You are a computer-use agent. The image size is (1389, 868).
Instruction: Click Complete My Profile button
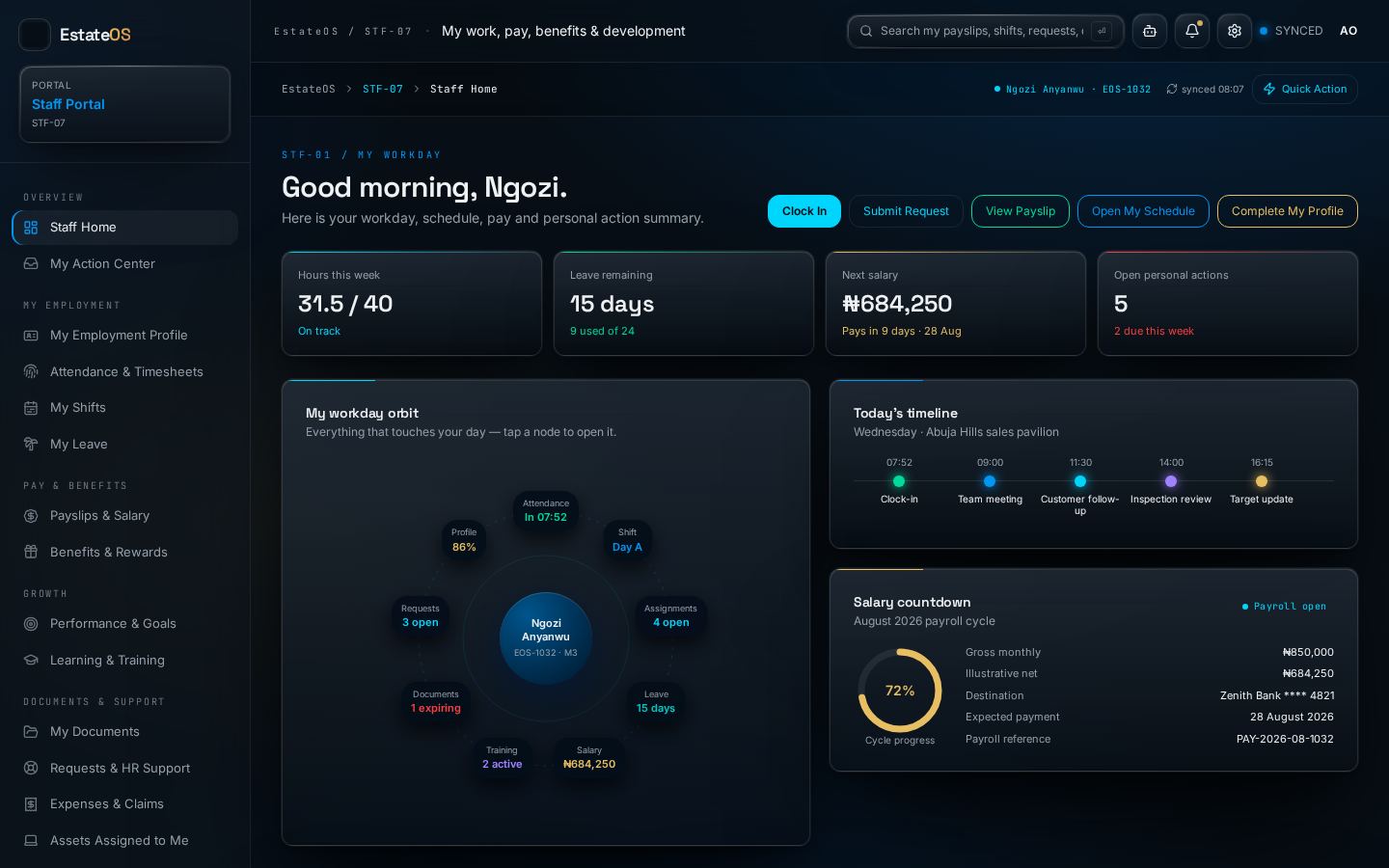1288,211
